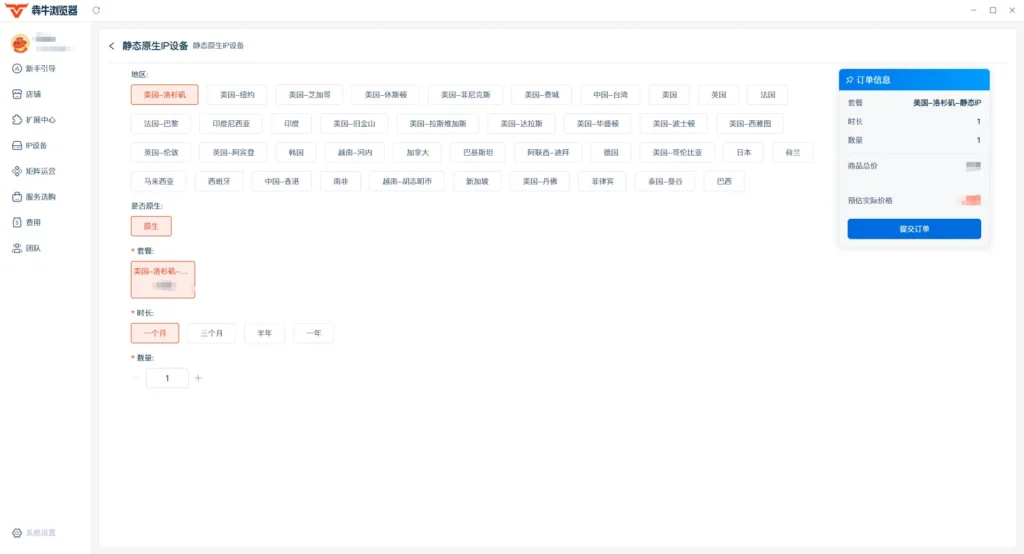The image size is (1024, 554).
Task: Open 团队 team item in sidebar
Action: 27,248
